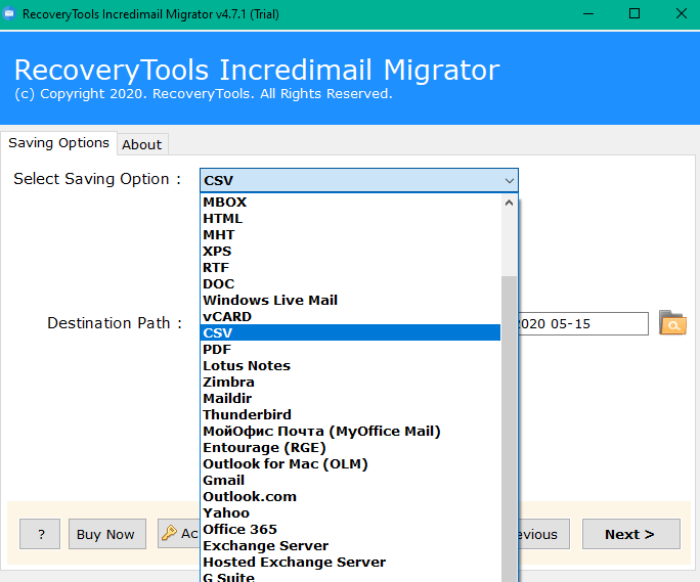Open help with the ? button
Screen dimensions: 700x582
[40, 534]
